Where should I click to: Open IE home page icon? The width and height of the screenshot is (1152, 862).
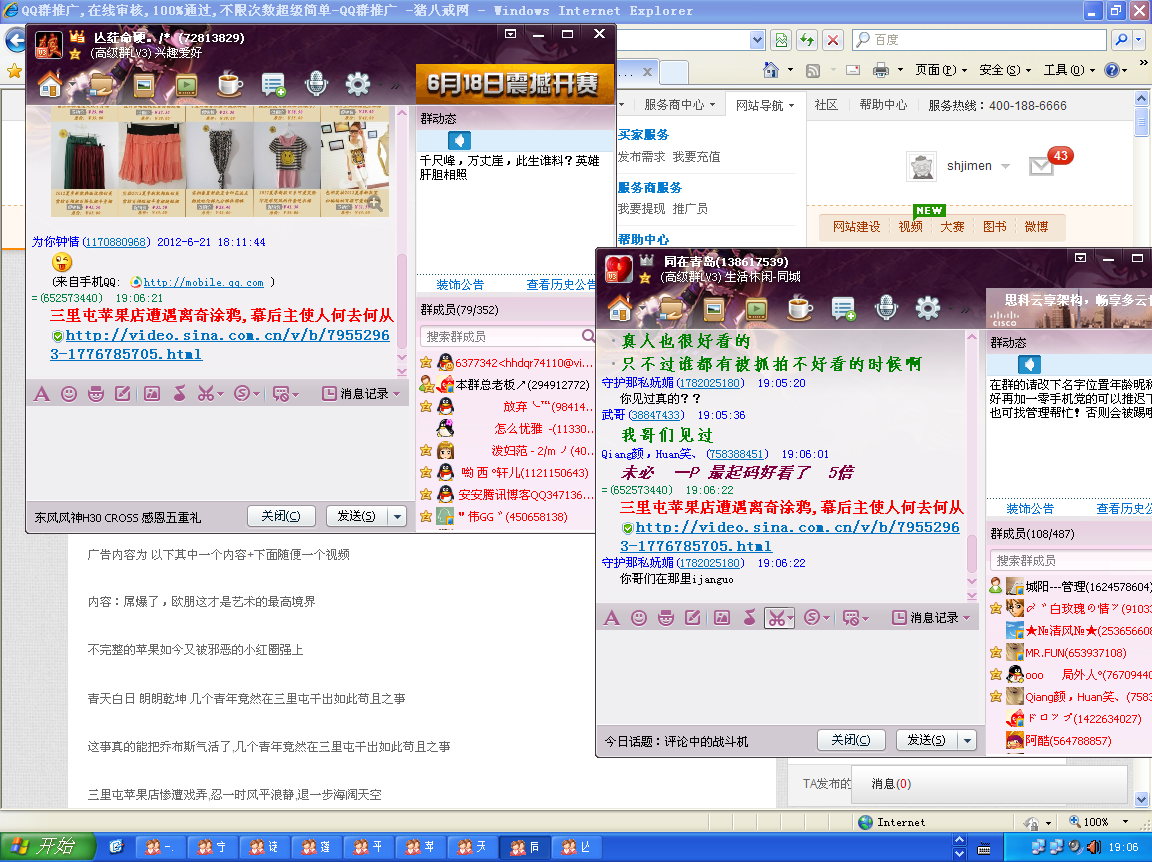point(771,70)
